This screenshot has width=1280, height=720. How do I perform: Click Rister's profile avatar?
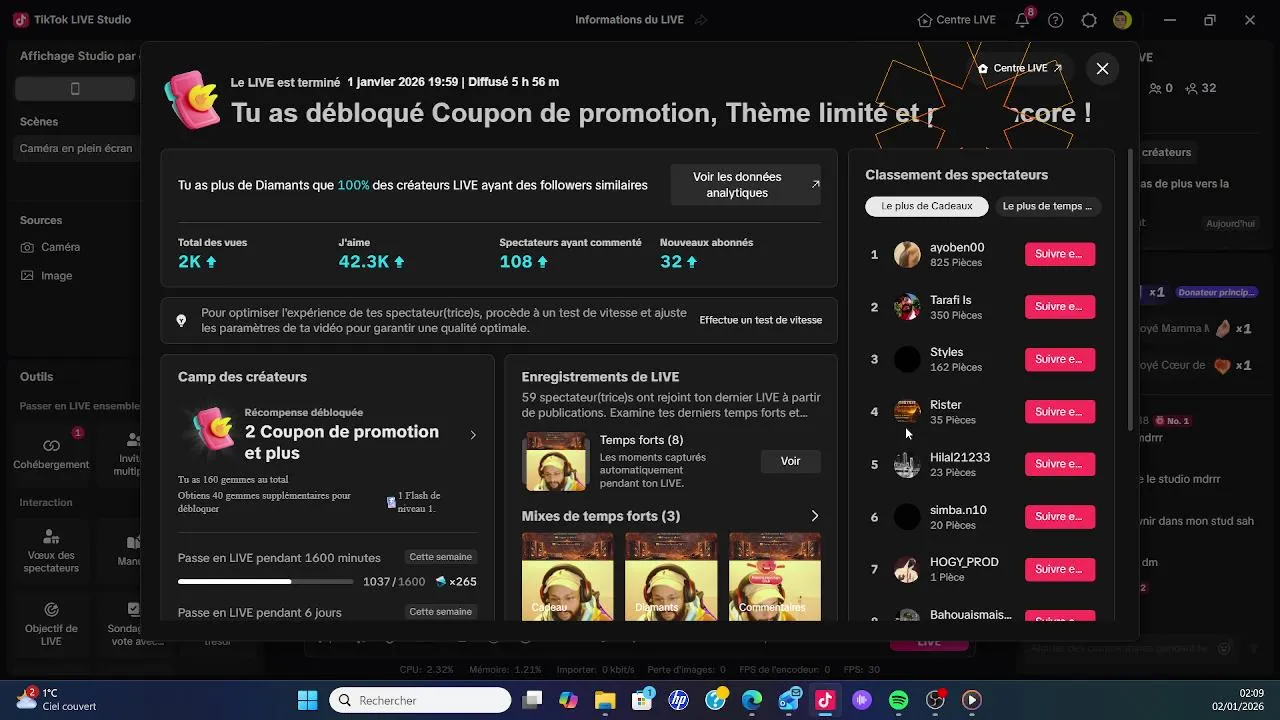[907, 412]
